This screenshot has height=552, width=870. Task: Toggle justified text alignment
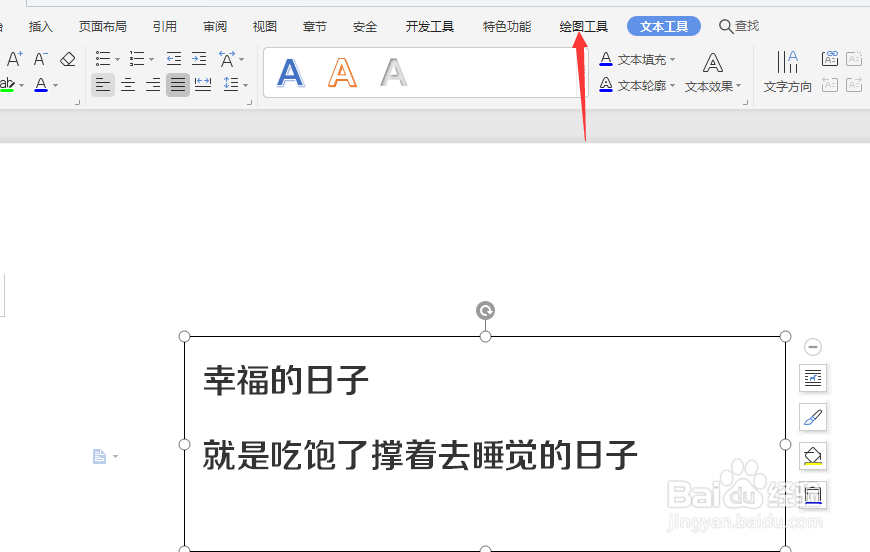coord(178,85)
